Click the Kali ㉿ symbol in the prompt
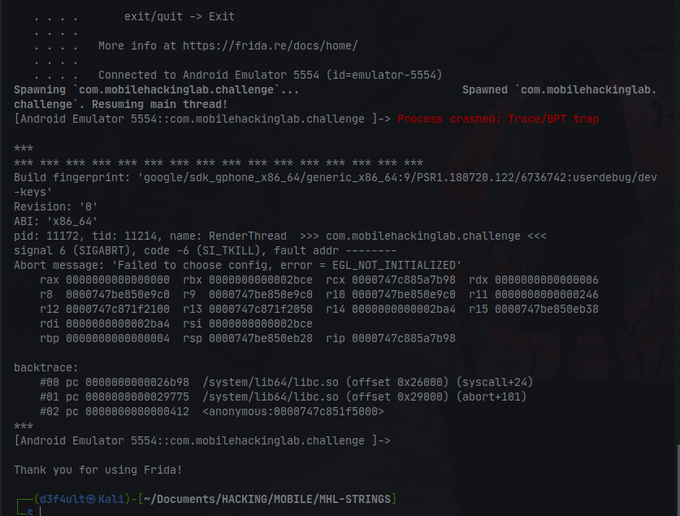Screen dimensions: 680x516 click(91, 500)
